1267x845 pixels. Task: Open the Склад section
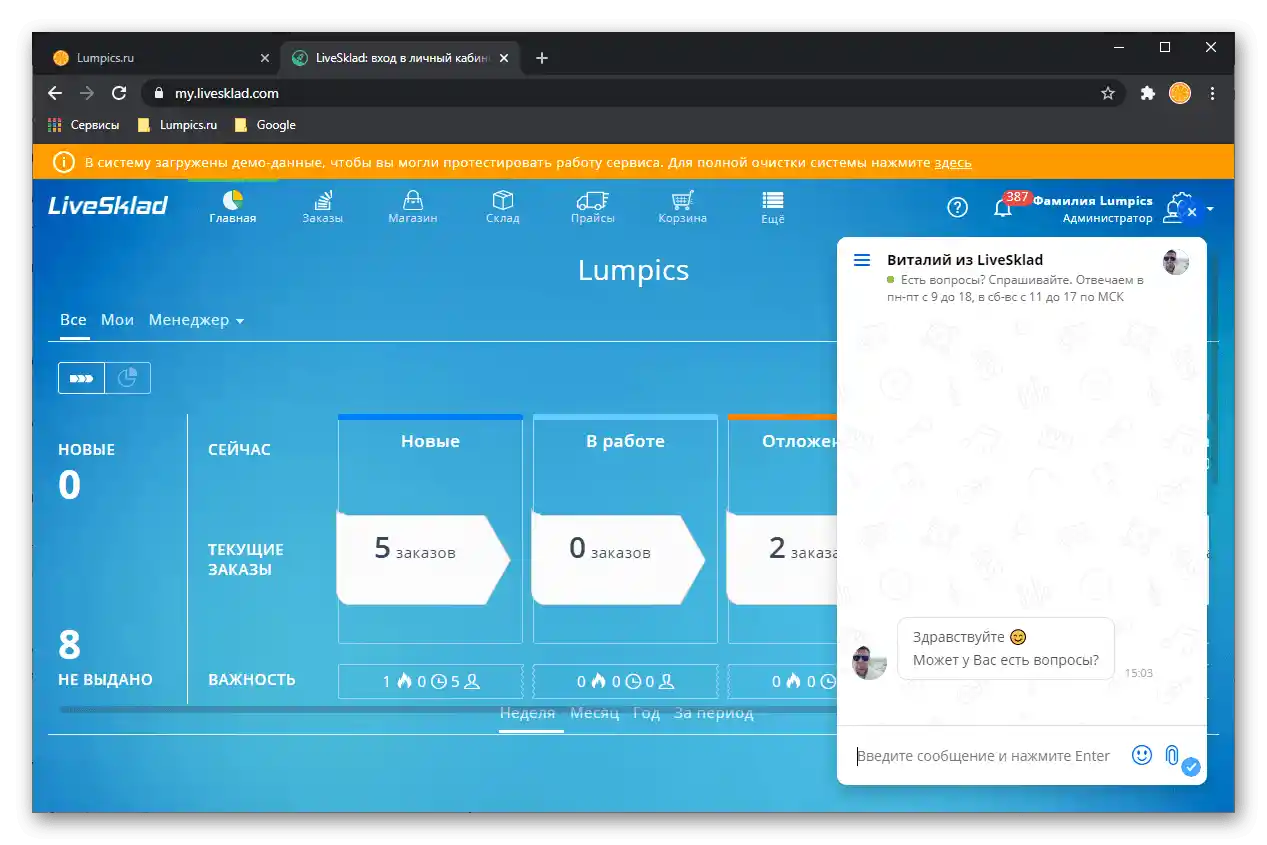502,200
